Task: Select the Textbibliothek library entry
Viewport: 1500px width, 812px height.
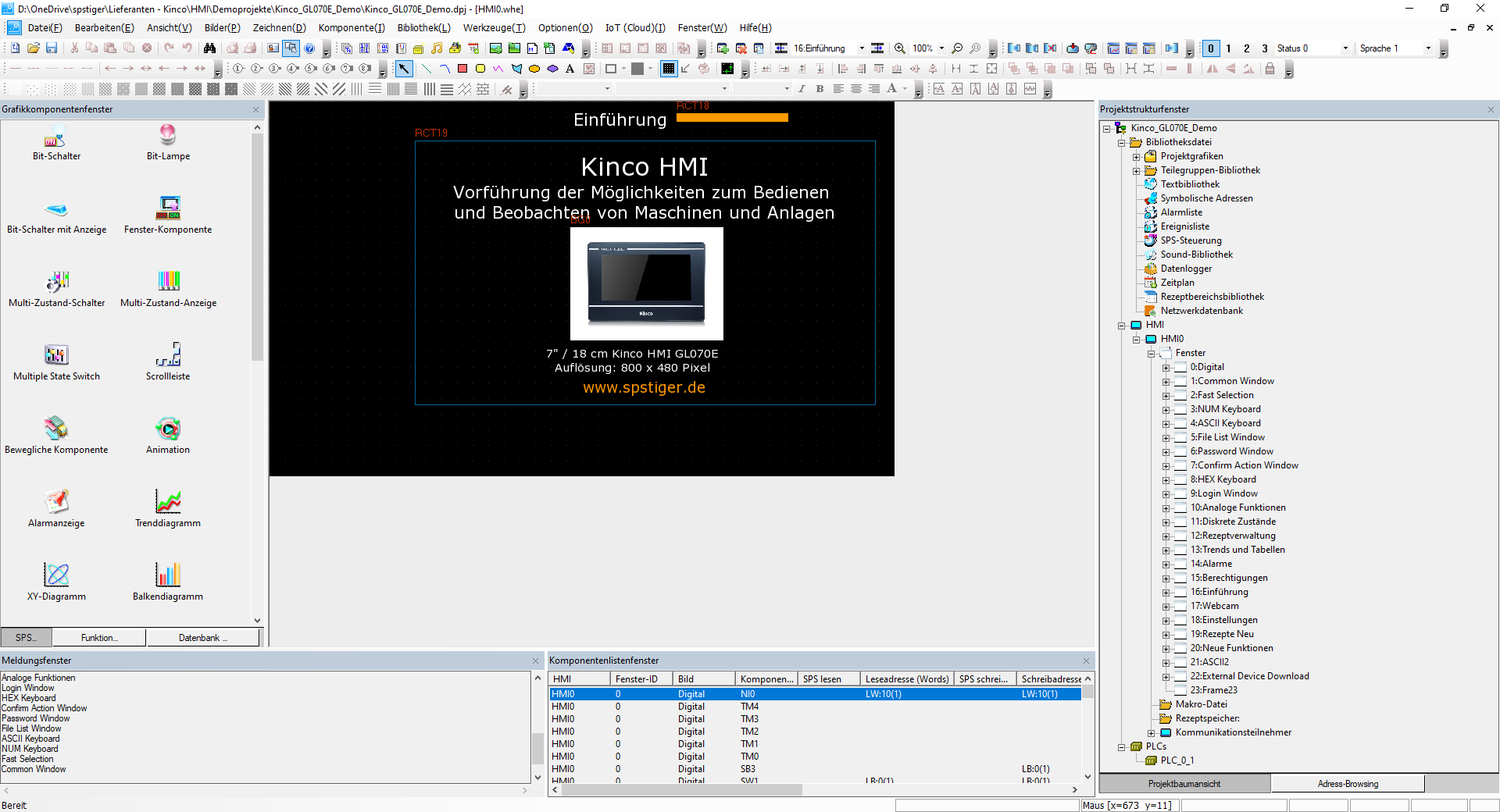Action: (x=1190, y=184)
